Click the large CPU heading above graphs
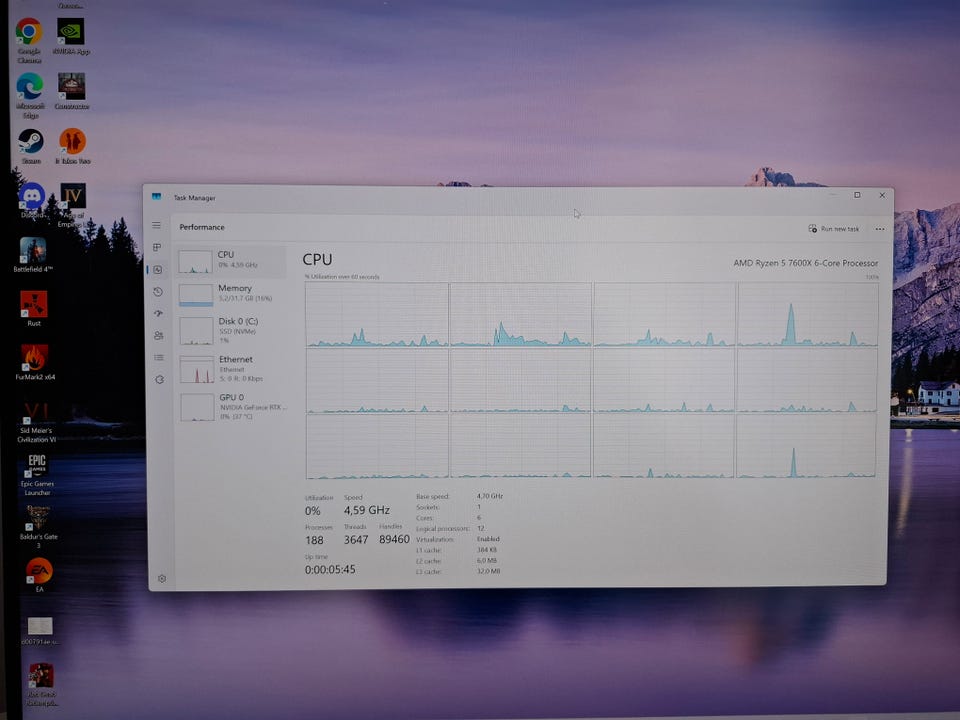Viewport: 960px width, 720px height. 317,259
